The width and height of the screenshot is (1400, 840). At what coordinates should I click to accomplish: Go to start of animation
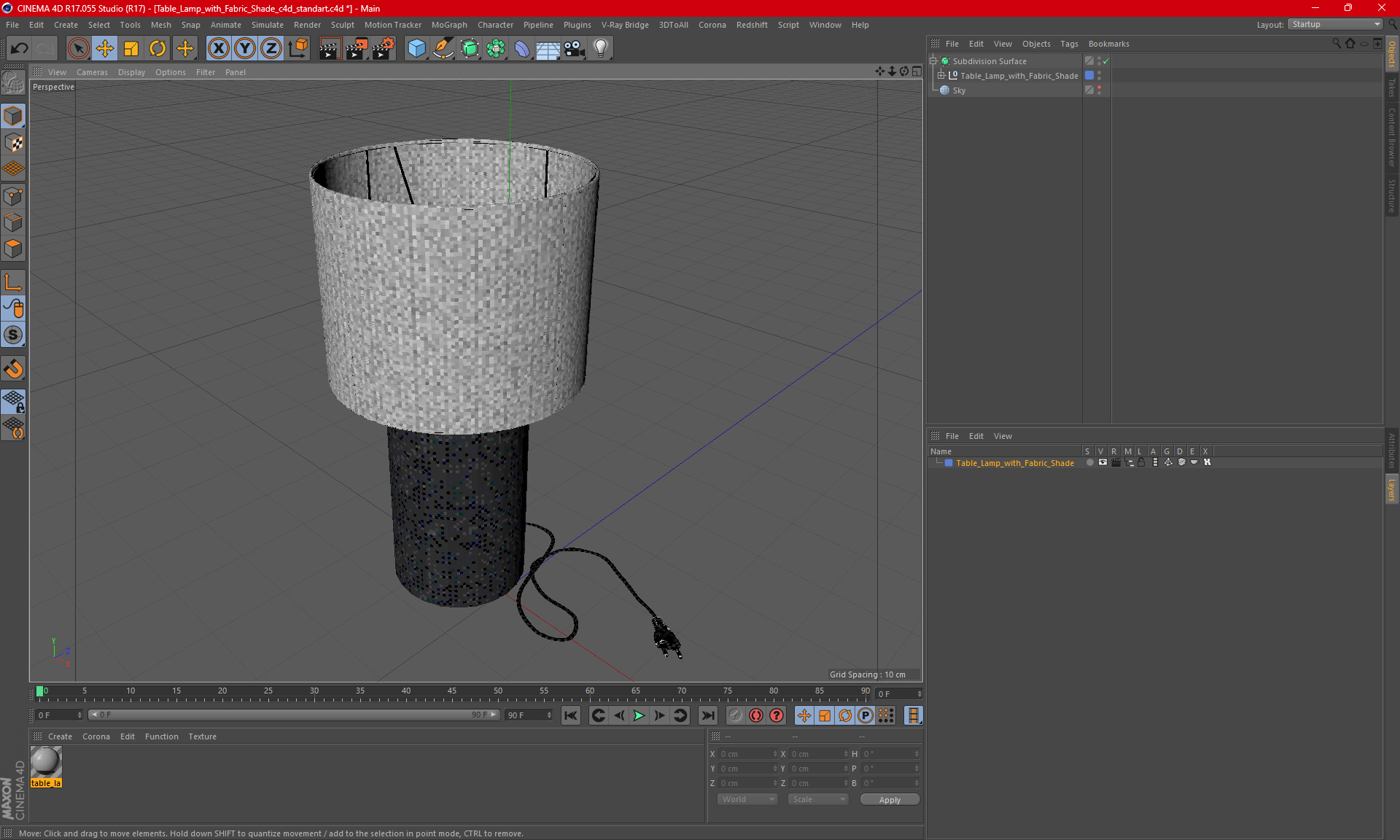pos(570,715)
